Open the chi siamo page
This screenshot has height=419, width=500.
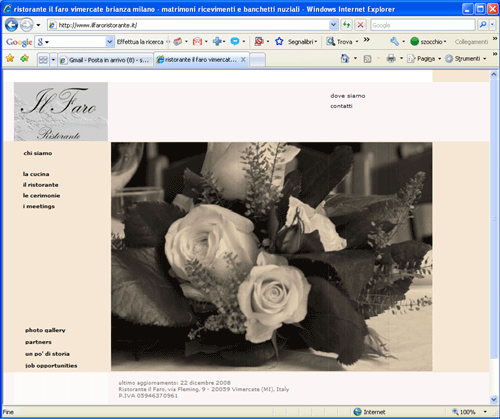coord(38,153)
